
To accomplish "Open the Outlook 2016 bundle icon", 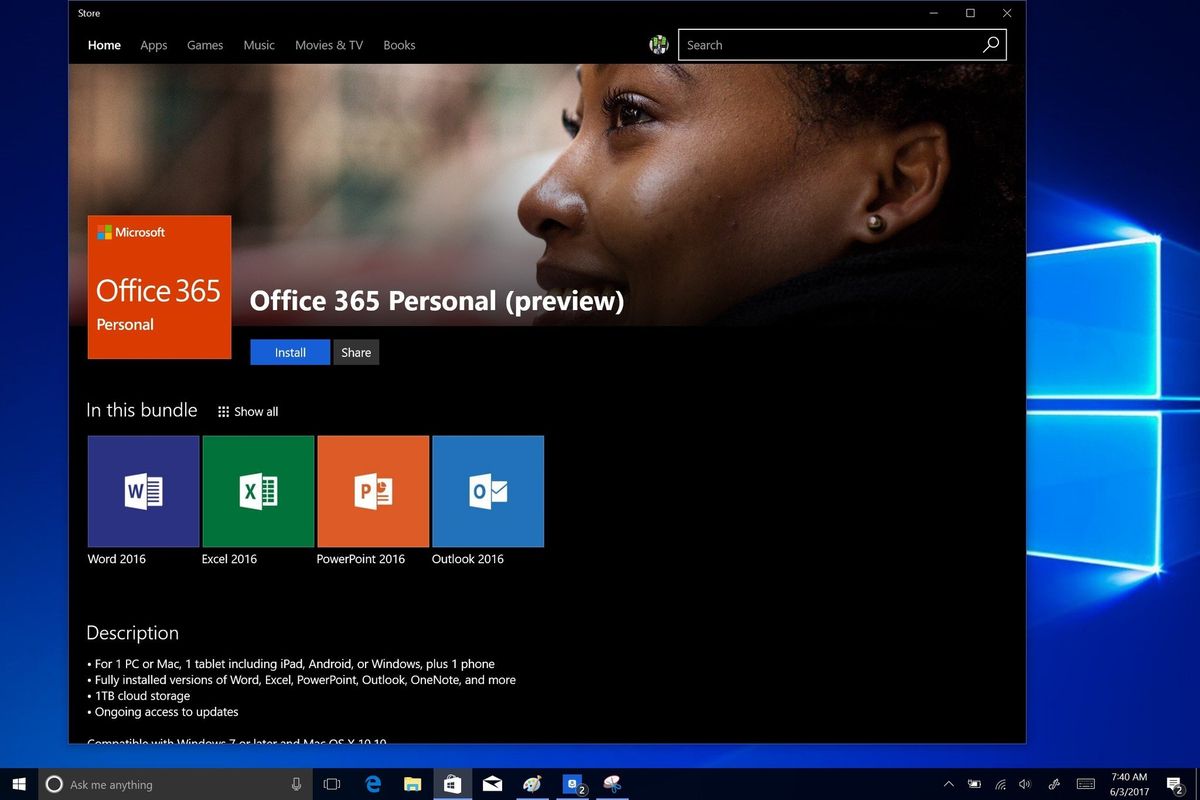I will (488, 491).
